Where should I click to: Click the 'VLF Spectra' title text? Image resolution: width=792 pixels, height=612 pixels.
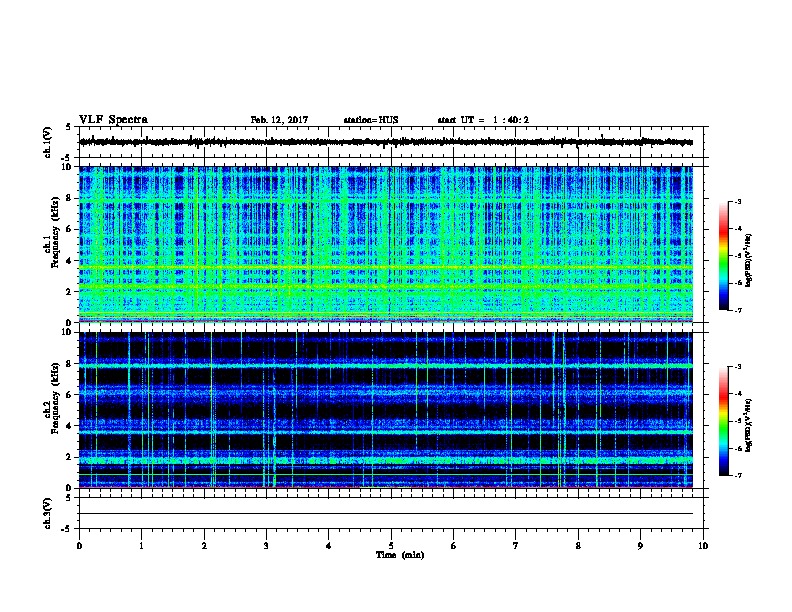pyautogui.click(x=113, y=120)
